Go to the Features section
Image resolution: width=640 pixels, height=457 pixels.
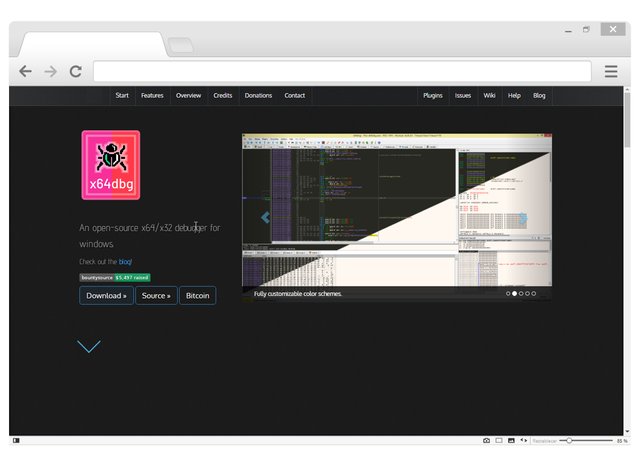tap(152, 95)
